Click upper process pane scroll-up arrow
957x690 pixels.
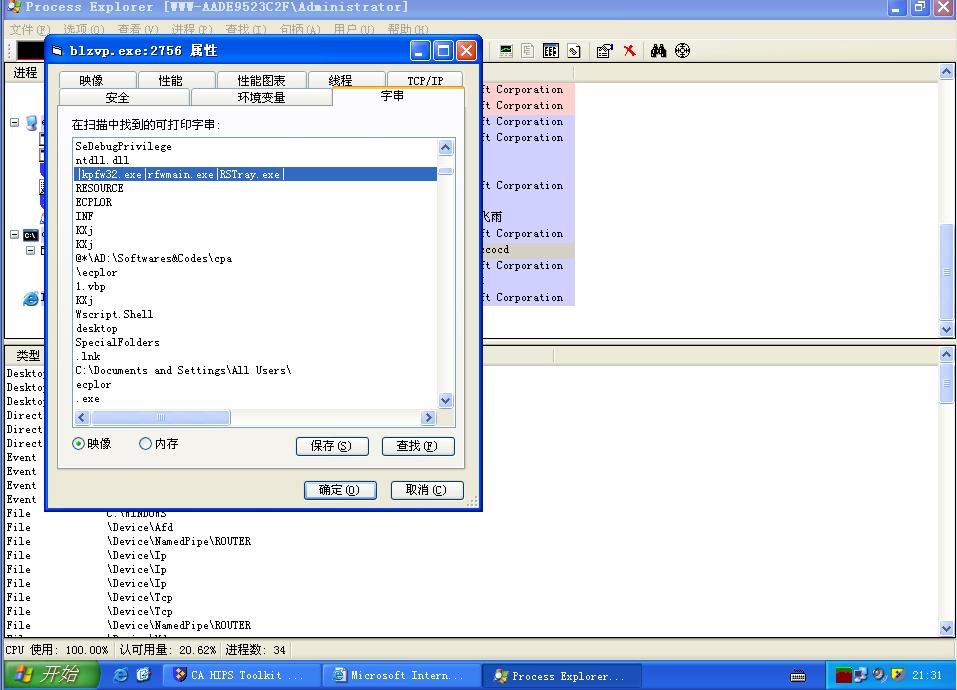(x=946, y=72)
